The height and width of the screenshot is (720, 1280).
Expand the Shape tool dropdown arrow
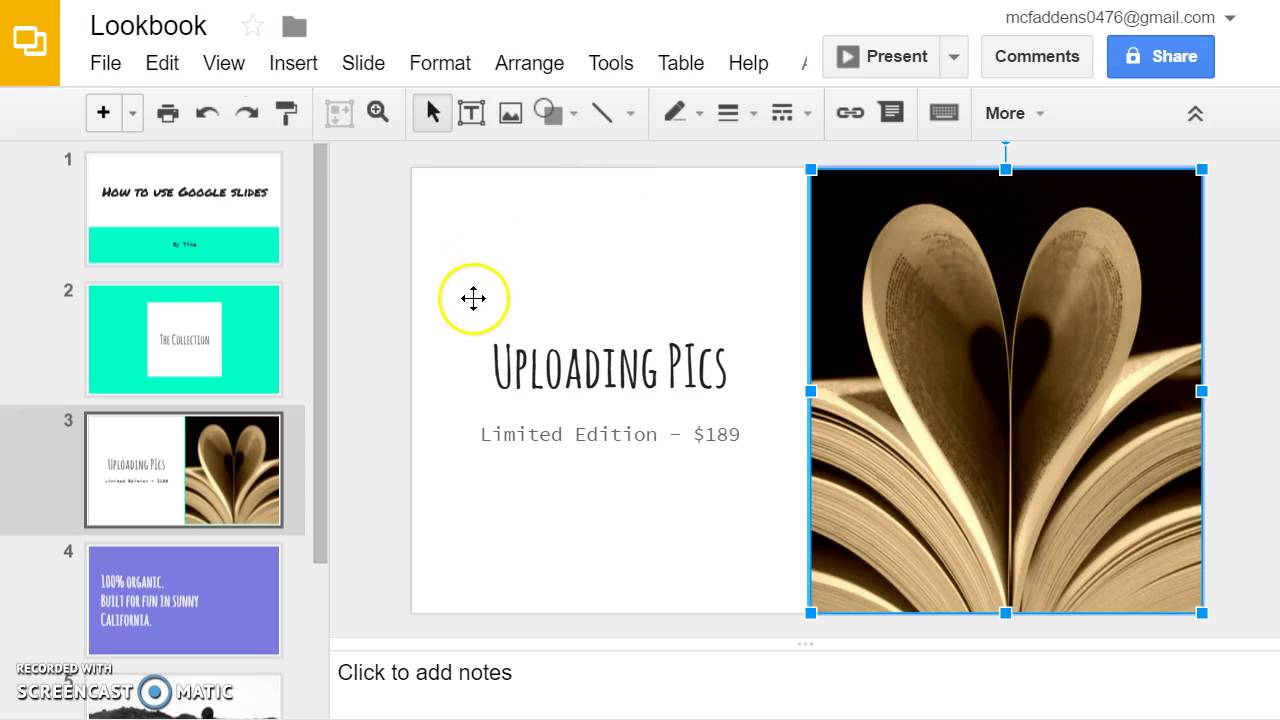click(x=574, y=114)
